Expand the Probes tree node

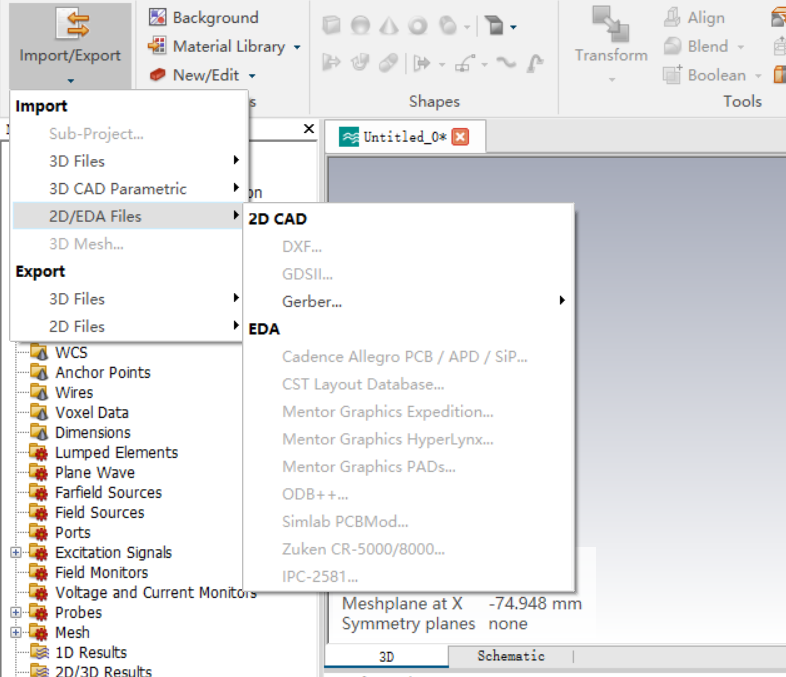pos(15,613)
